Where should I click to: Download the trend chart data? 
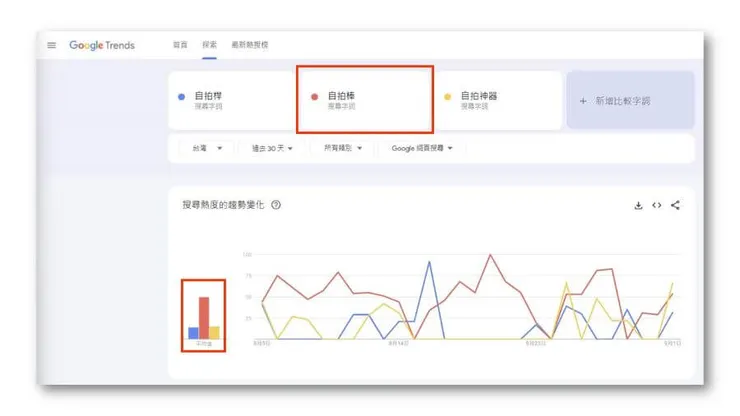coord(639,205)
